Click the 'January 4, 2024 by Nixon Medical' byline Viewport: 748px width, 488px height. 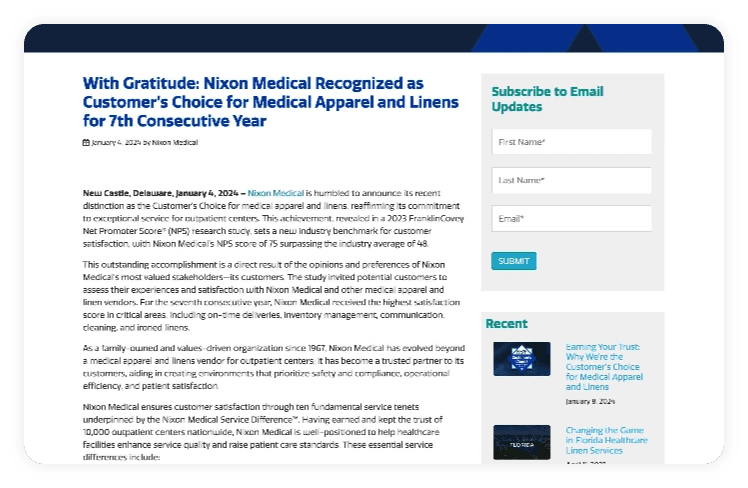(x=144, y=142)
